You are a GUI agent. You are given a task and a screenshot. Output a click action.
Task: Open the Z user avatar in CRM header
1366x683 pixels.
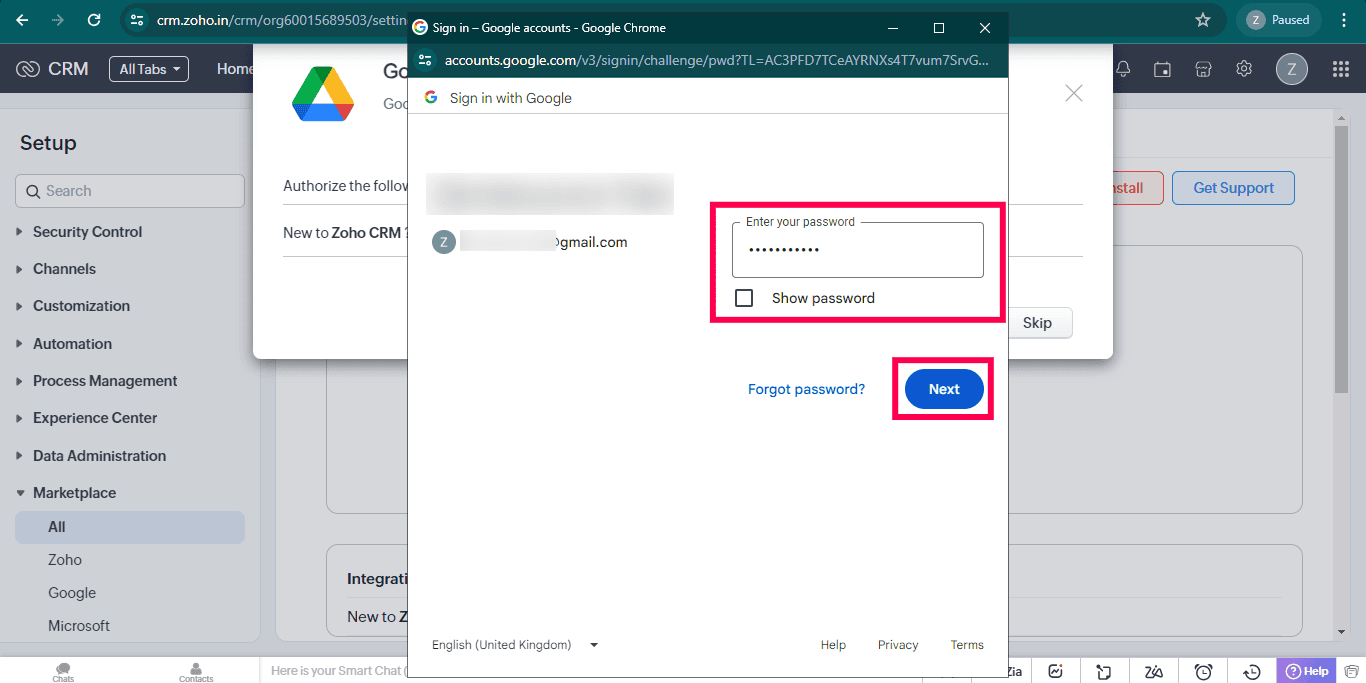pyautogui.click(x=1292, y=69)
